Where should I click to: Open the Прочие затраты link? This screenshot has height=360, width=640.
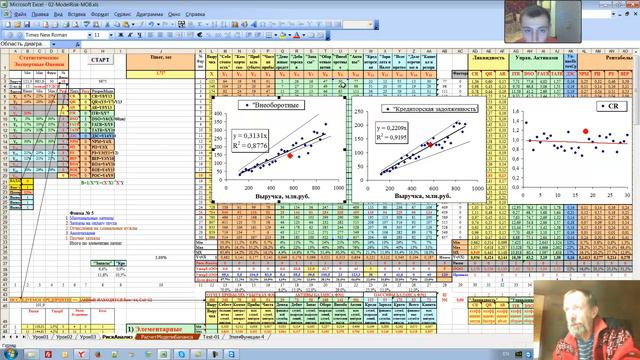point(84,238)
